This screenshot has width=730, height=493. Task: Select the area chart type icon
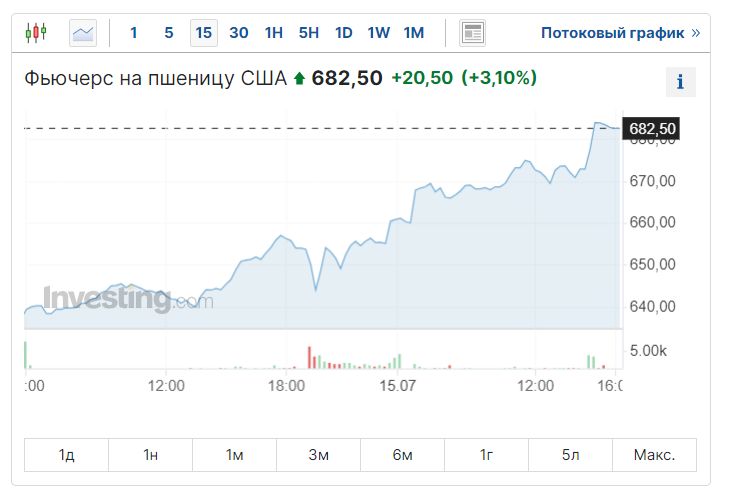click(83, 33)
